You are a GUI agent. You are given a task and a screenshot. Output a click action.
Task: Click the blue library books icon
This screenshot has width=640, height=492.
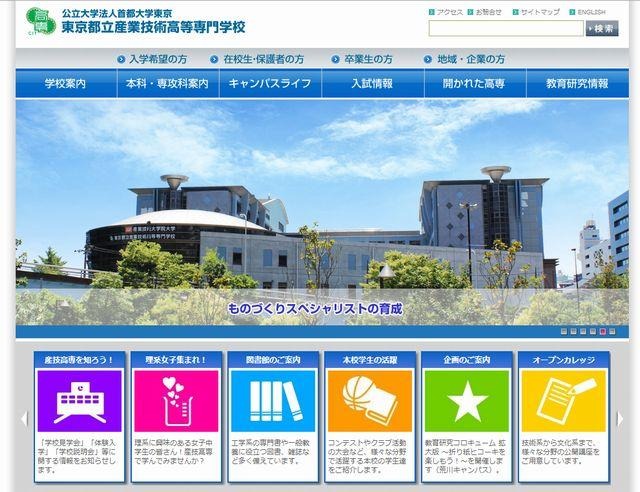pyautogui.click(x=273, y=401)
